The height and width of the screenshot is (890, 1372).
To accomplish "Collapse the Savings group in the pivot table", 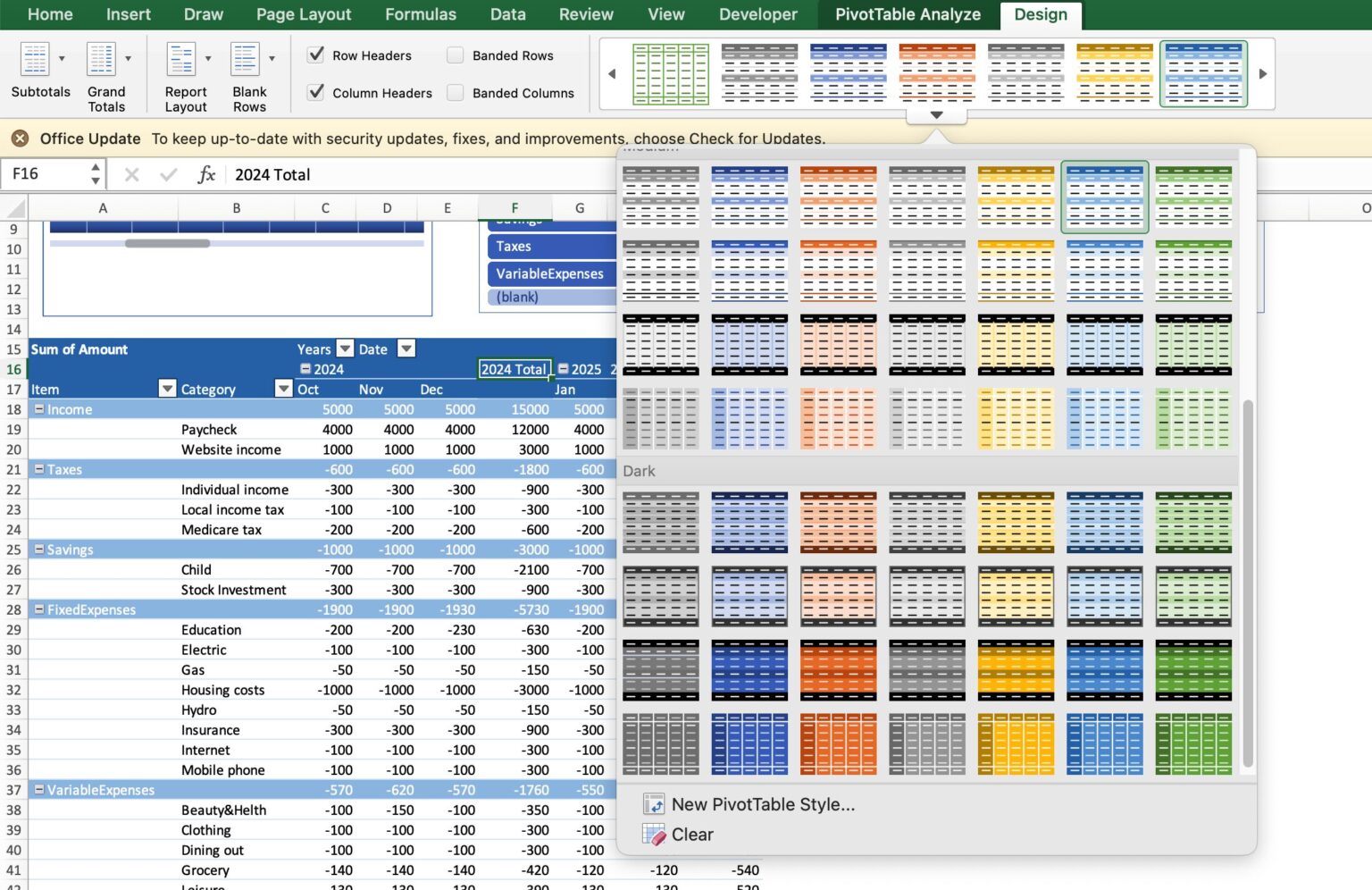I will point(39,550).
